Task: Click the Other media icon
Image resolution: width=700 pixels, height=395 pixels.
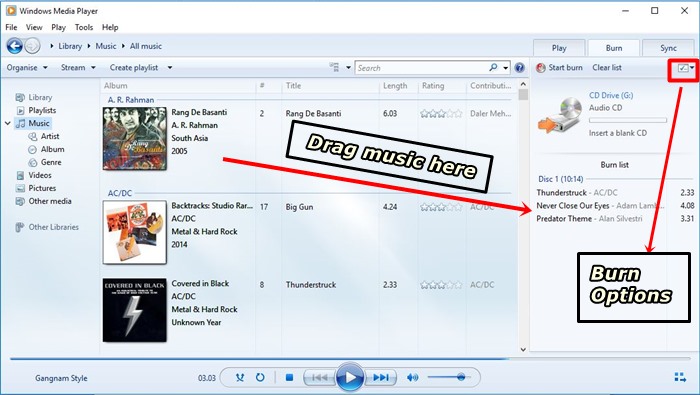Action: tap(20, 201)
